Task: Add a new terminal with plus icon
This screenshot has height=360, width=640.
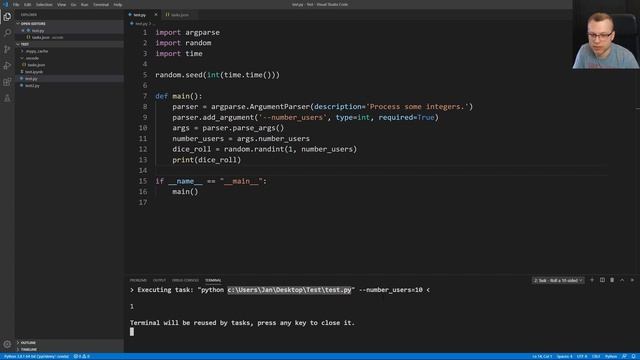Action: (x=592, y=280)
